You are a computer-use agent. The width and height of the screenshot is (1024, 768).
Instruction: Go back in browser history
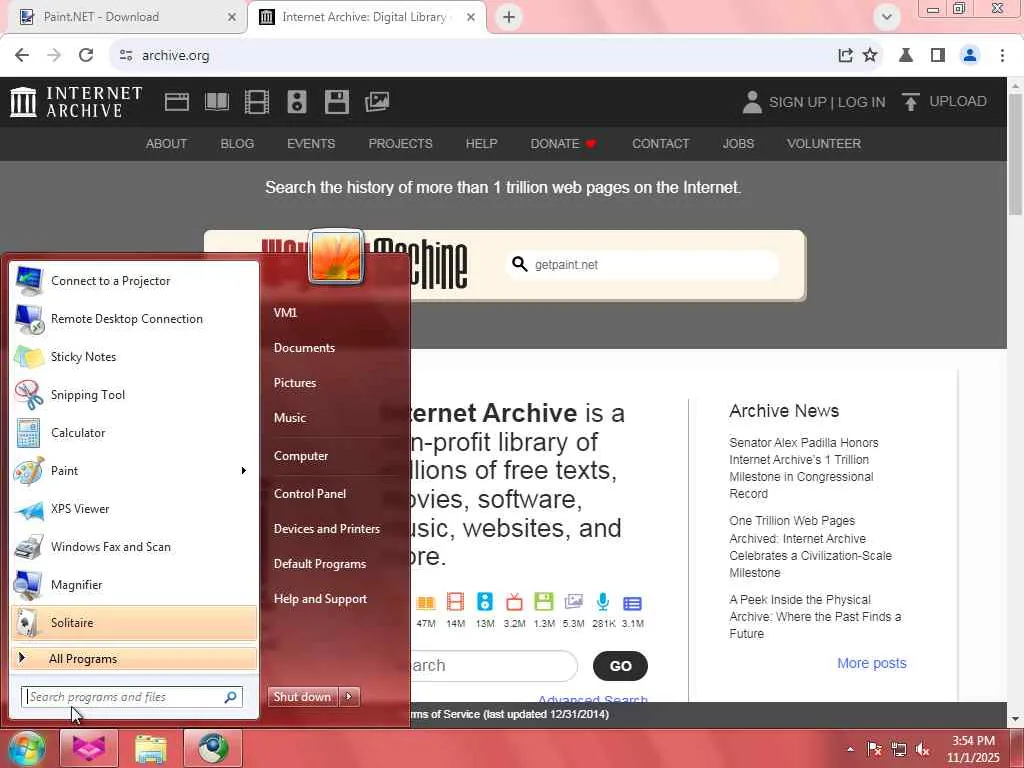(x=22, y=56)
